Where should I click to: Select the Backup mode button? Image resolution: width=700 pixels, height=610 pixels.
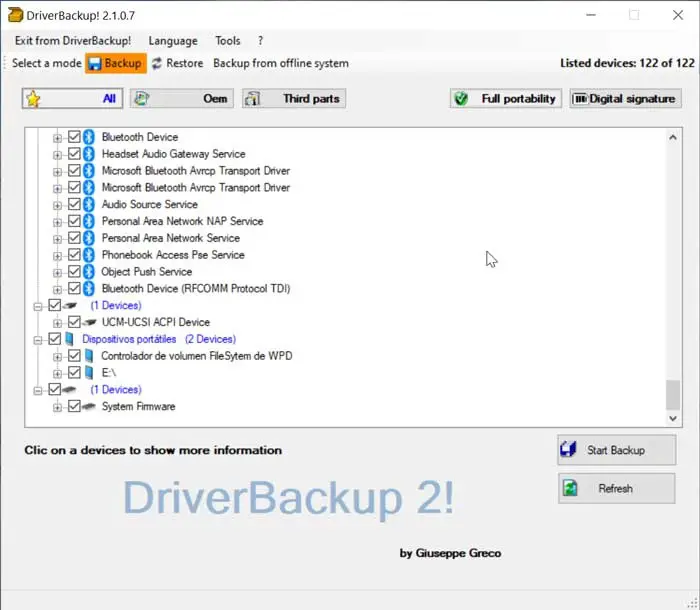pyautogui.click(x=116, y=63)
